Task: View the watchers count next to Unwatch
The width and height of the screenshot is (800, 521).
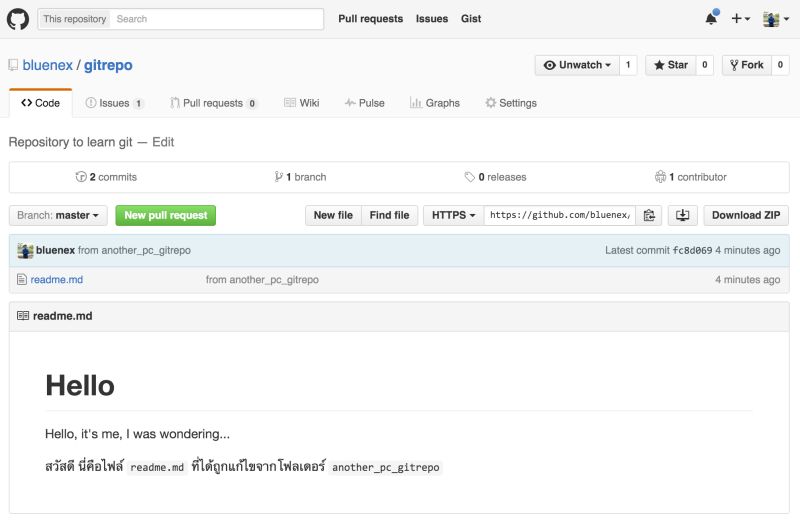Action: coord(628,65)
